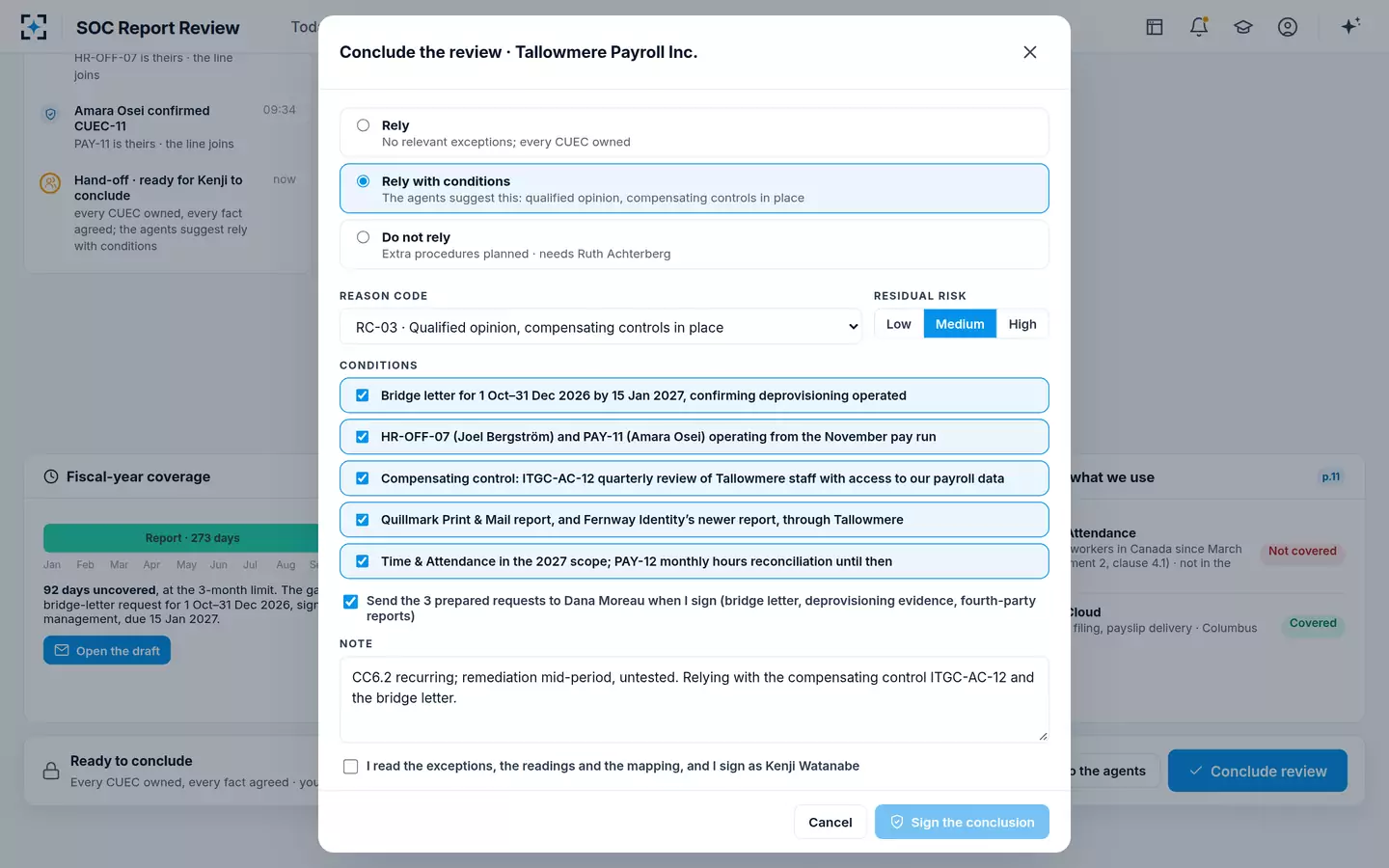The height and width of the screenshot is (868, 1389).
Task: Click the graduation cap learning icon
Action: tap(1243, 27)
